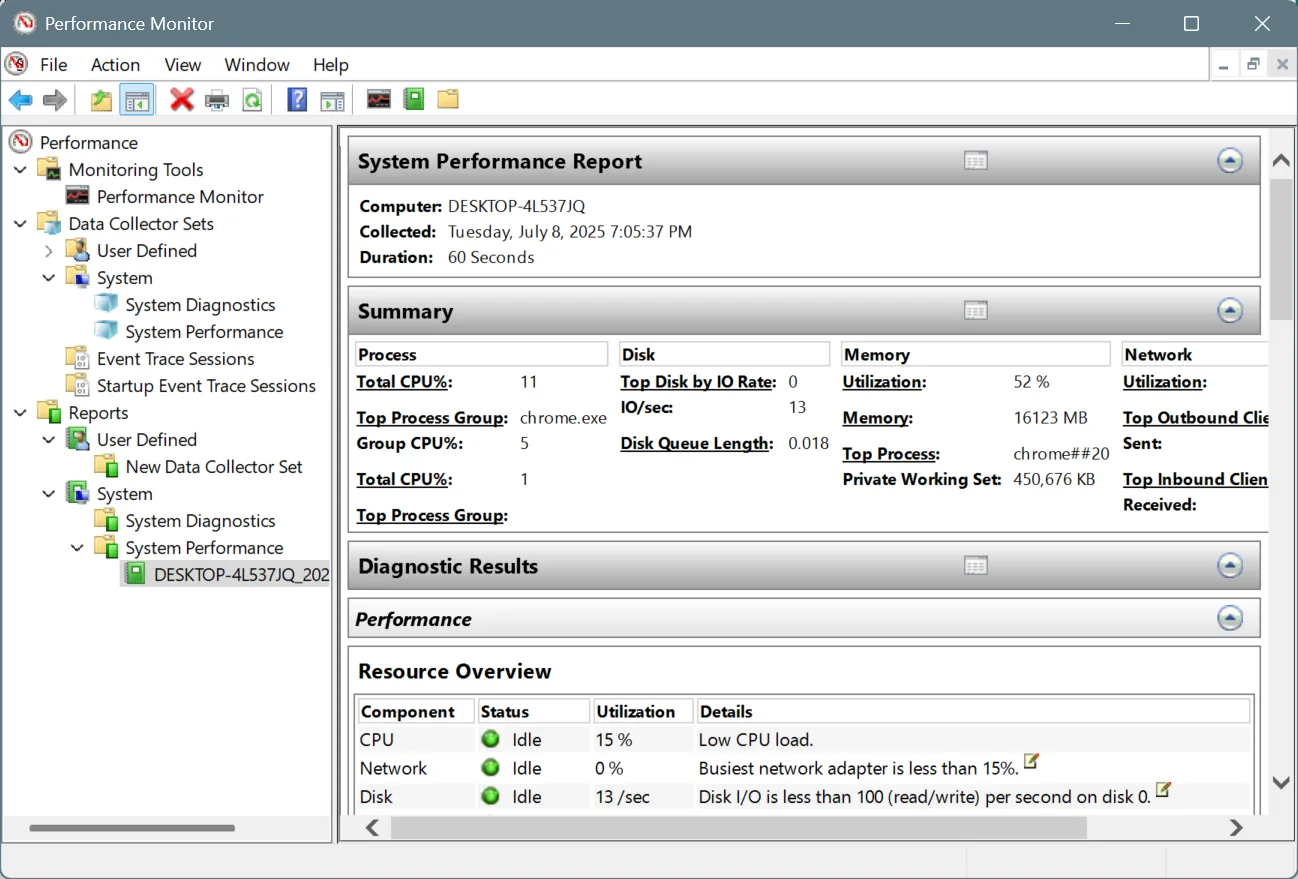
Task: Select Event Trace Sessions tree item
Action: (175, 359)
